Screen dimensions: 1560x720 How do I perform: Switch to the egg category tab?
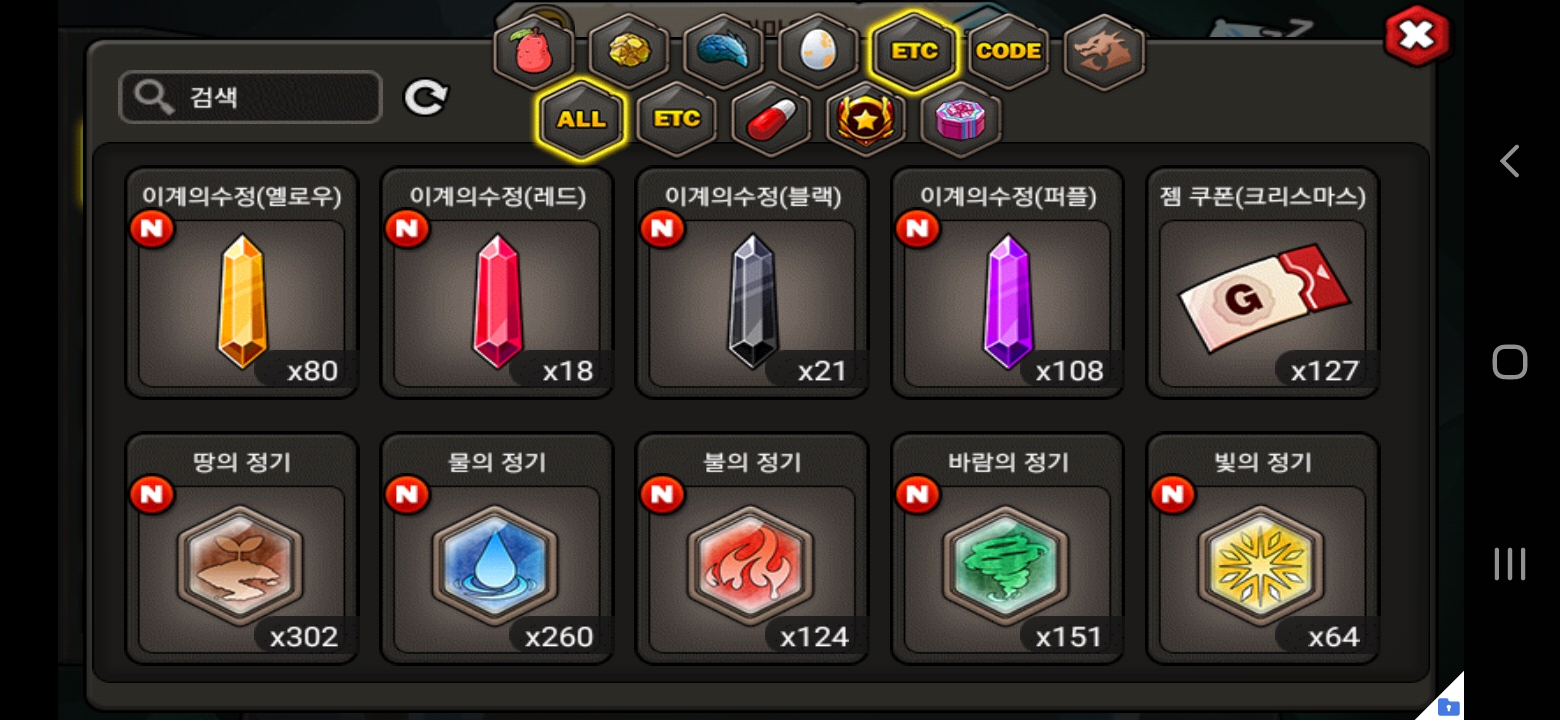coord(818,52)
